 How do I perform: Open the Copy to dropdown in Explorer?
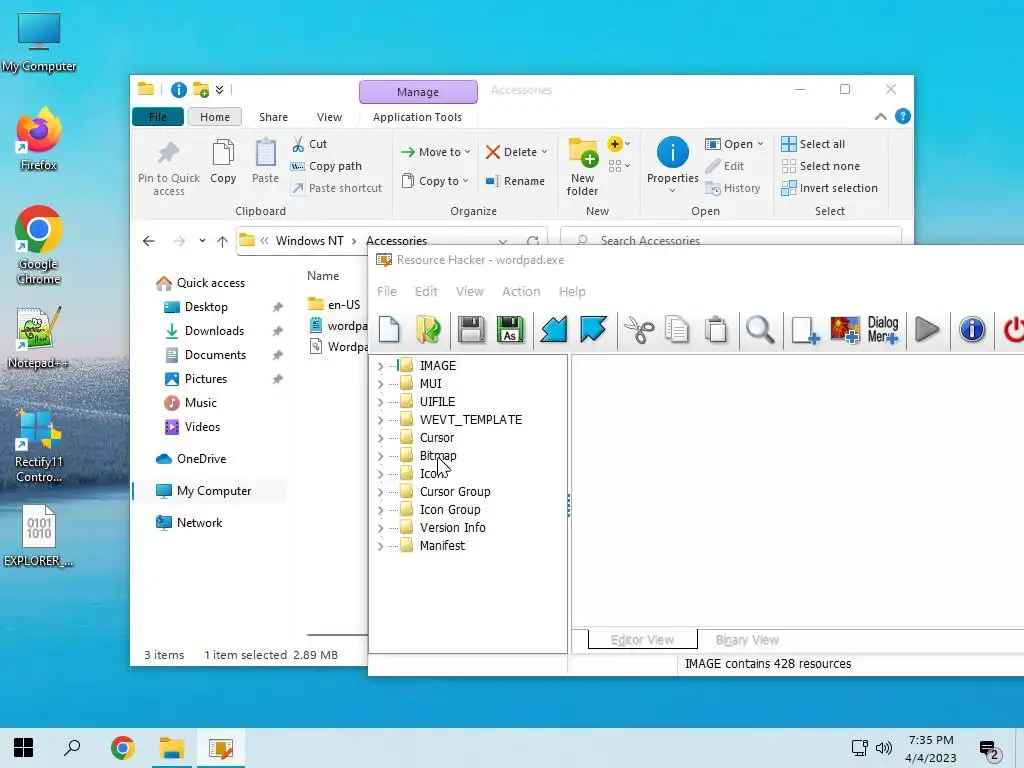(435, 181)
